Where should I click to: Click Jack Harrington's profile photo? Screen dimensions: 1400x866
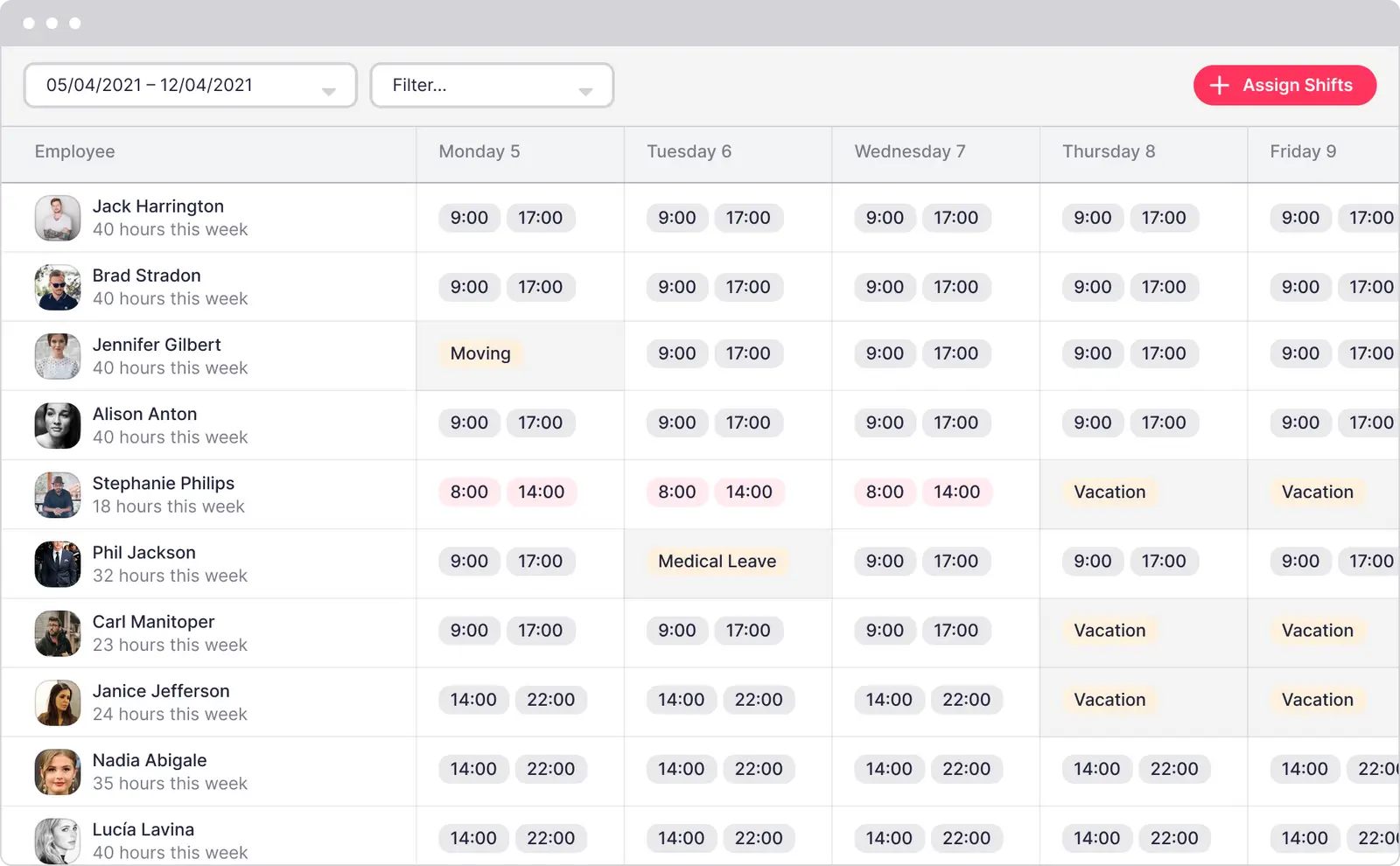(x=57, y=218)
